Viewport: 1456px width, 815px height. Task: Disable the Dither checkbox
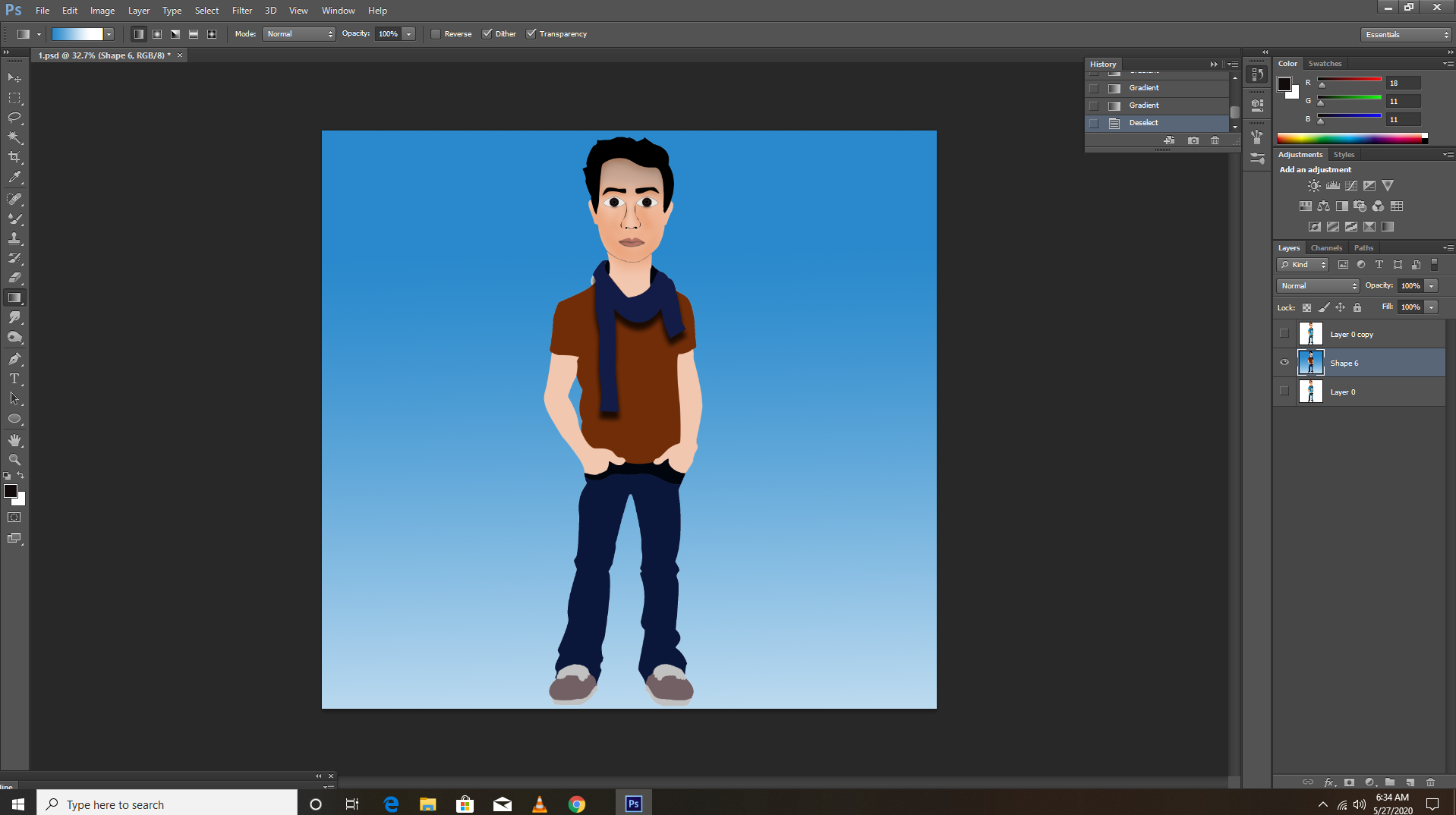coord(487,34)
